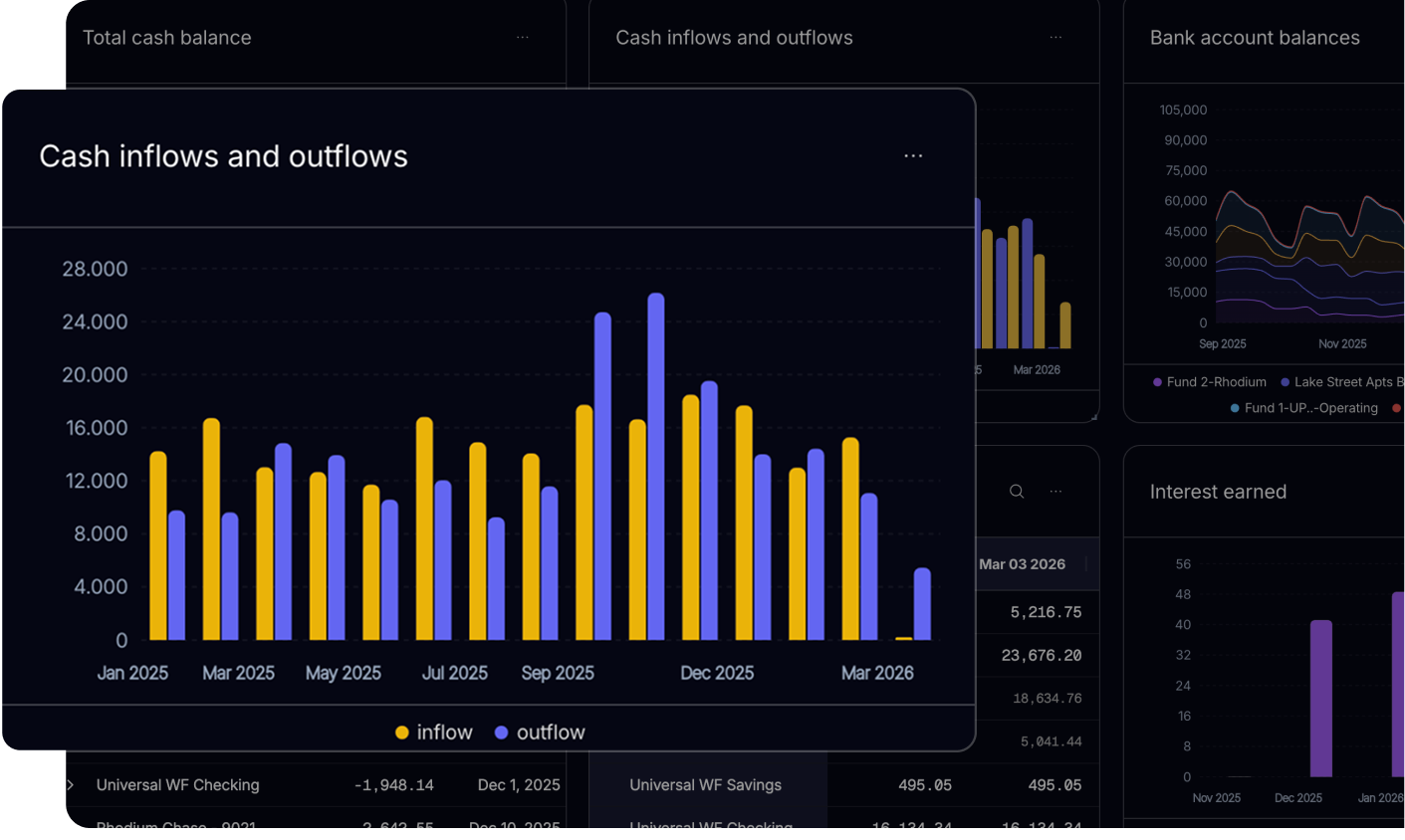Screen dimensions: 1405x840
Task: Expand the Universal WF Checking row
Action: point(71,785)
